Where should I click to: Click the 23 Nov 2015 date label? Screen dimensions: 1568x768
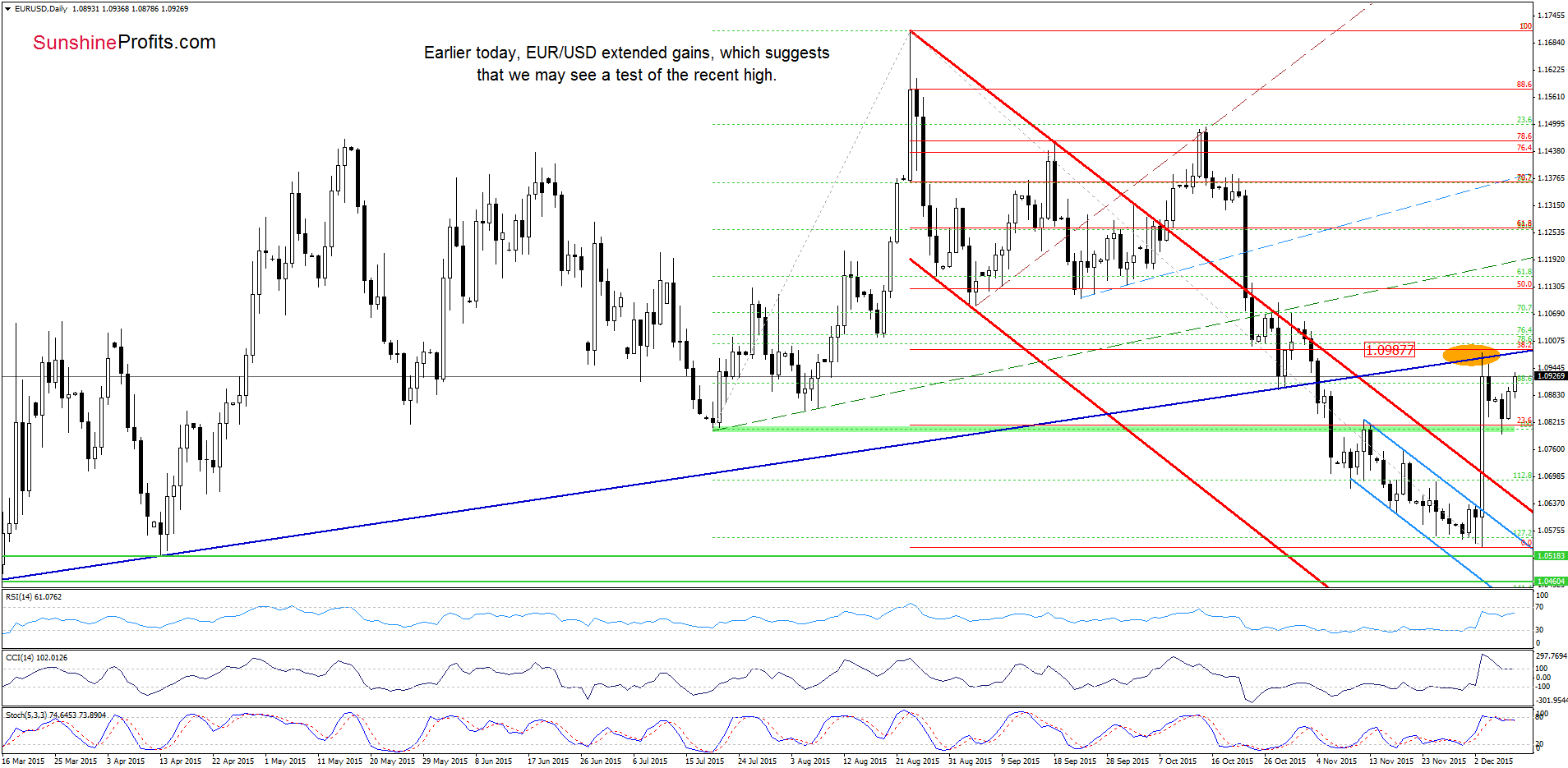1444,761
